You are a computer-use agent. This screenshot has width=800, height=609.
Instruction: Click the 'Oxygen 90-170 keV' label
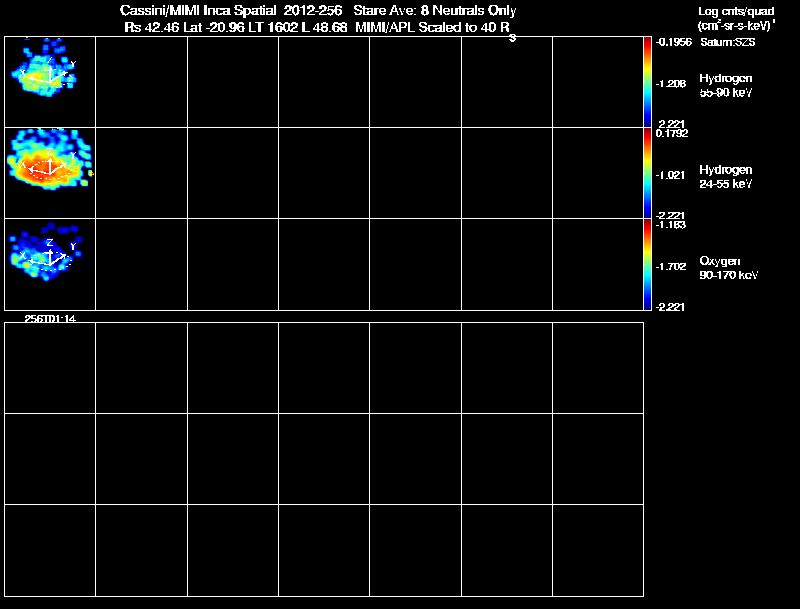click(x=729, y=268)
